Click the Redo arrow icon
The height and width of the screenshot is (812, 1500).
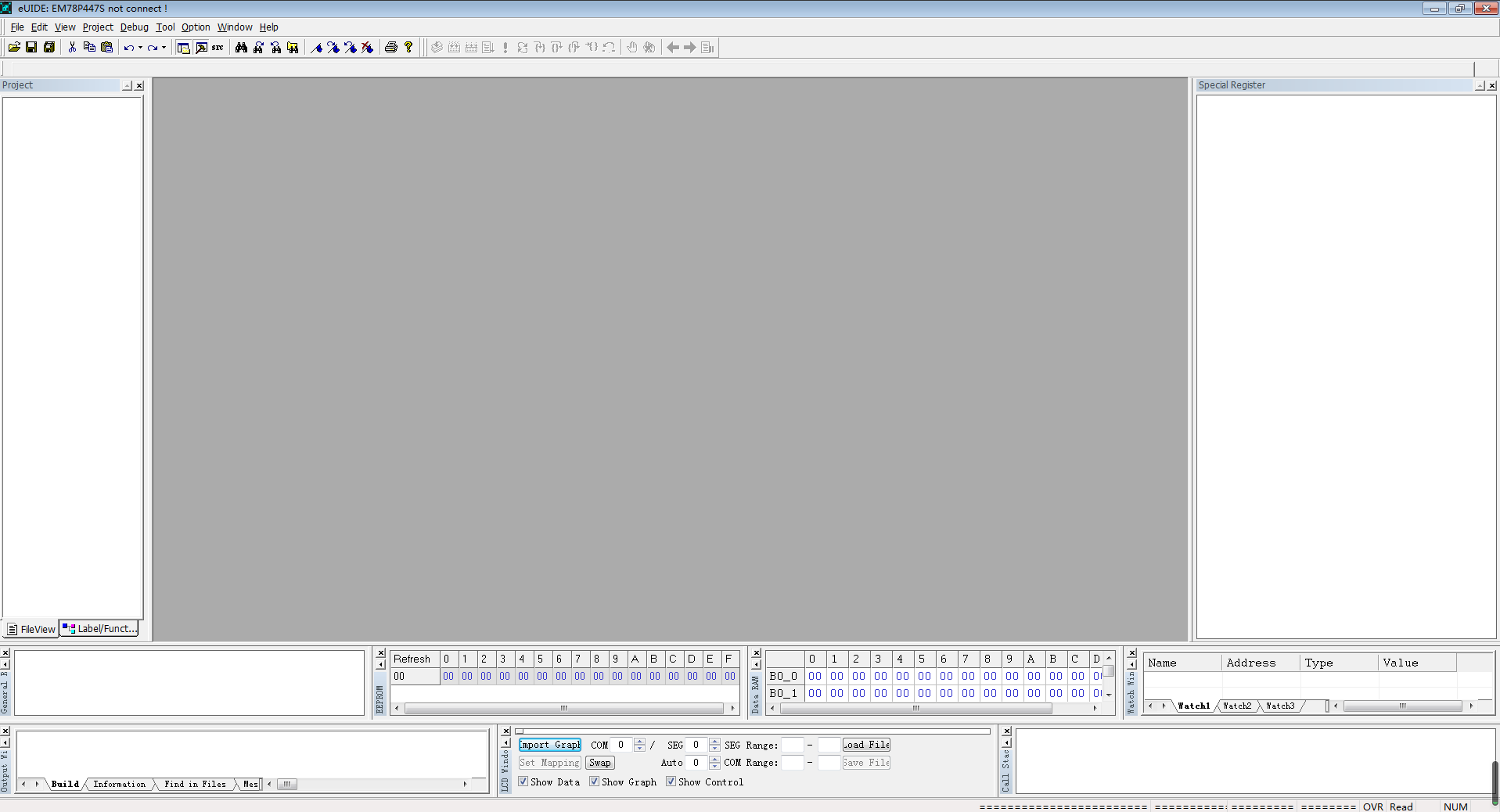pyautogui.click(x=153, y=48)
